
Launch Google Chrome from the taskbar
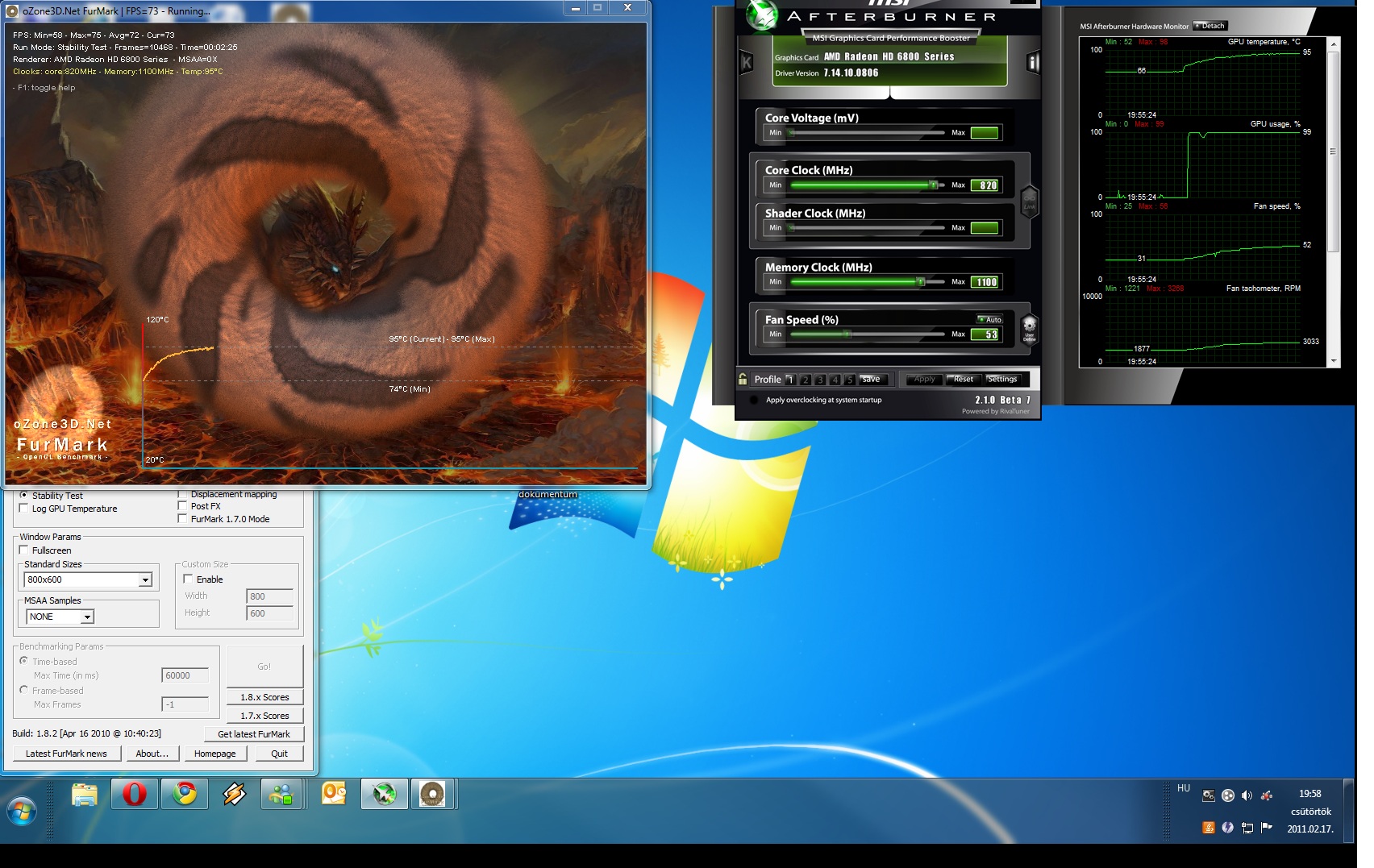pos(185,795)
